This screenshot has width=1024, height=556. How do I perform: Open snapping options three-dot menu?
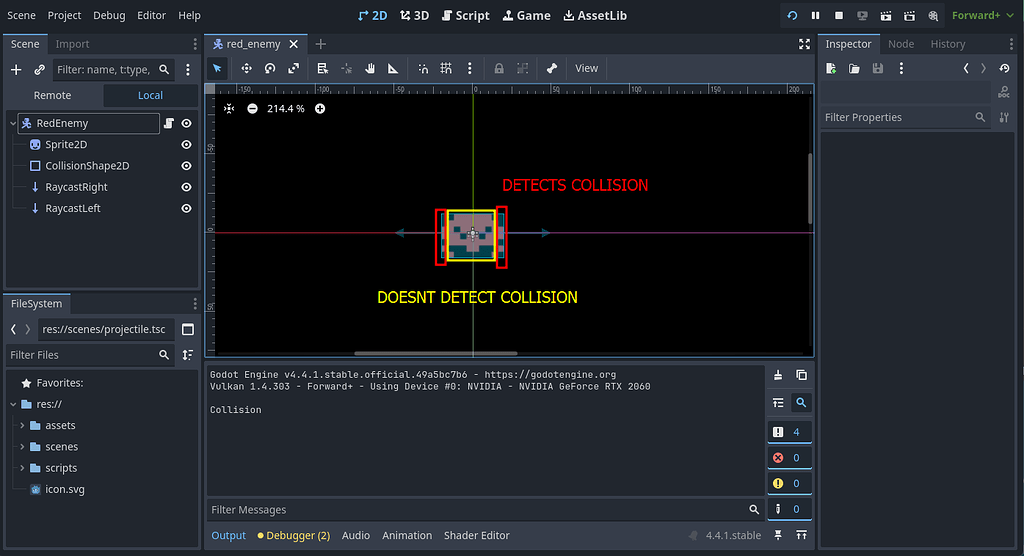(x=470, y=68)
